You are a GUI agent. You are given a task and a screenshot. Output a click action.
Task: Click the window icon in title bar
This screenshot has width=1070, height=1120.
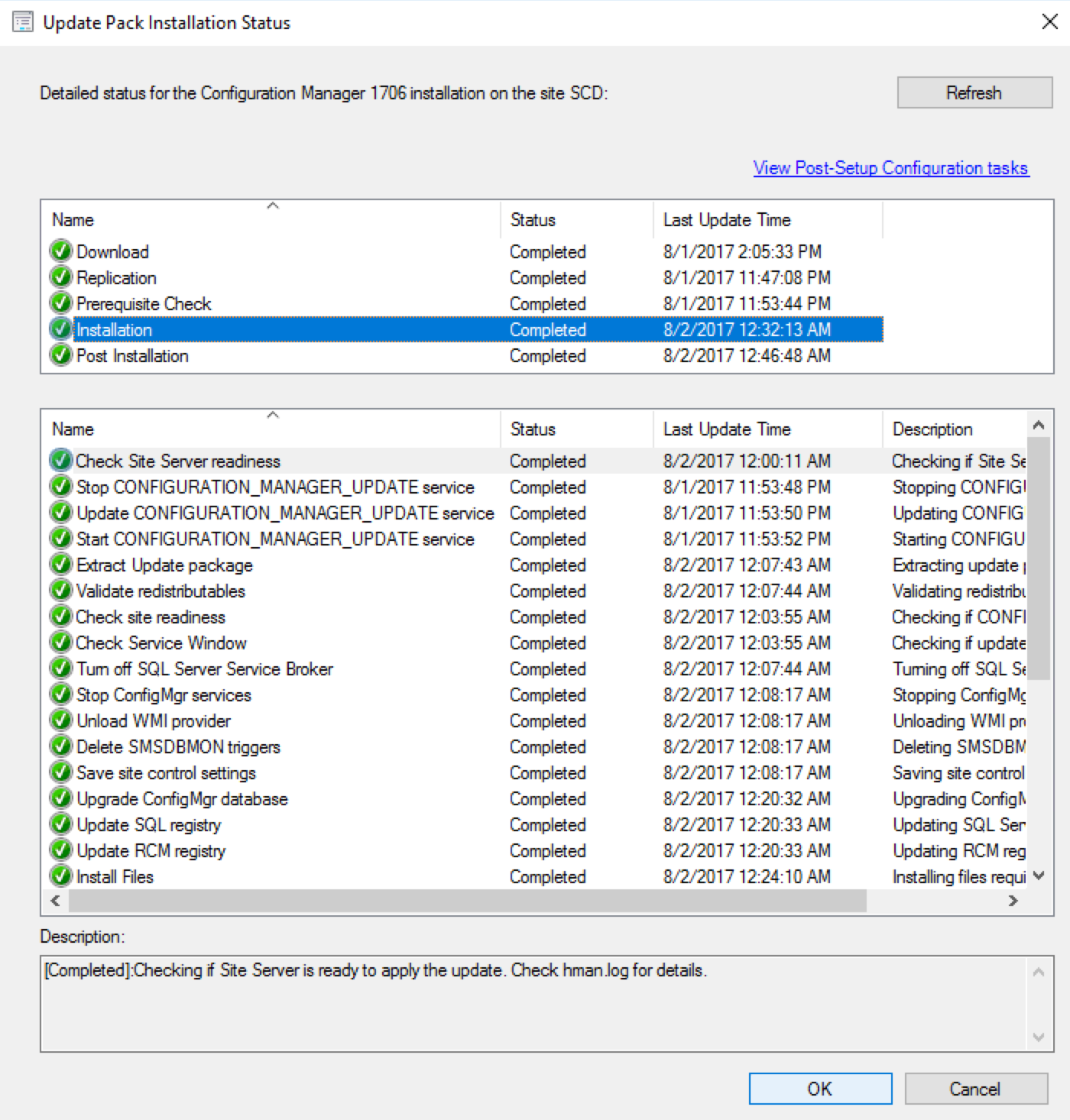[x=23, y=22]
